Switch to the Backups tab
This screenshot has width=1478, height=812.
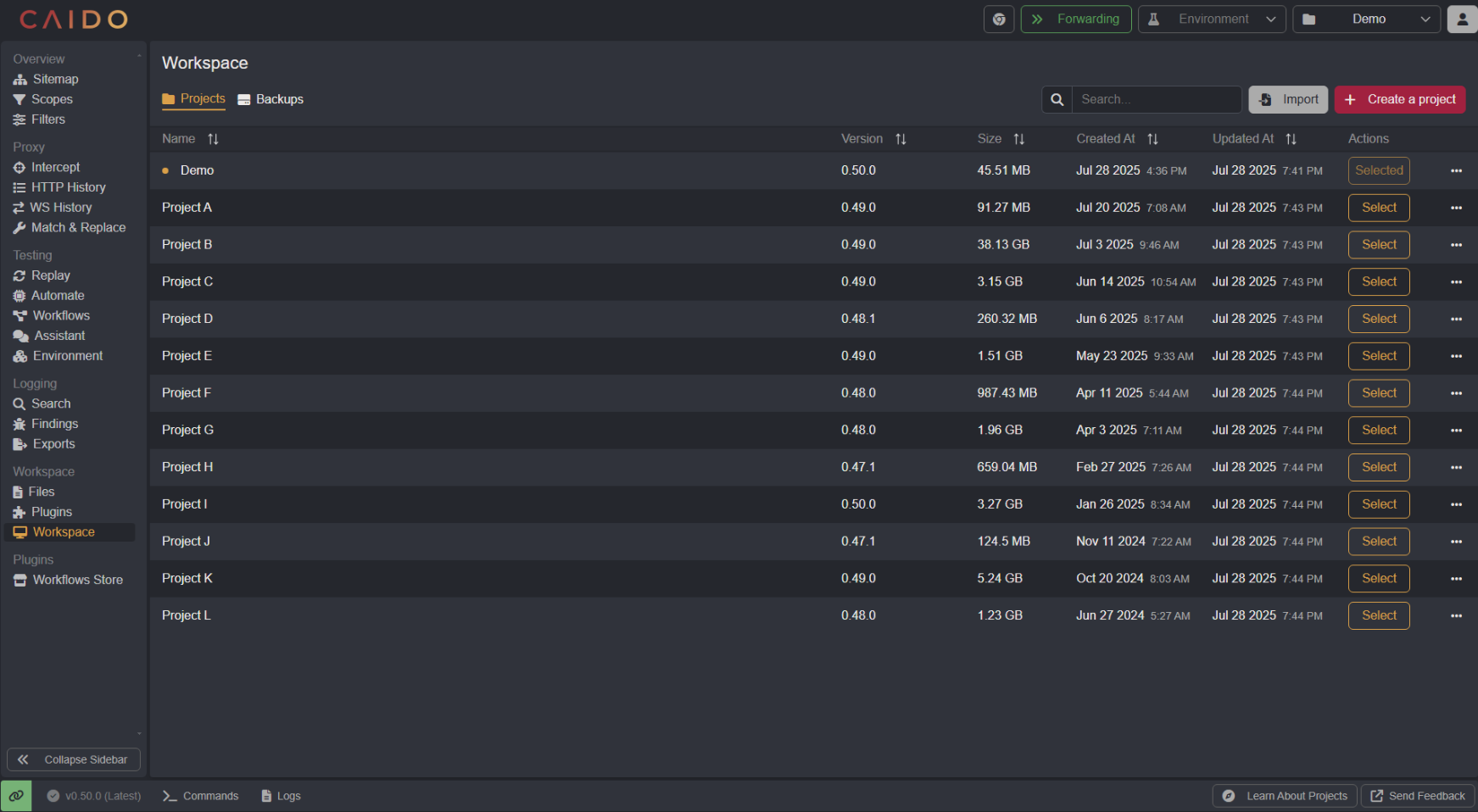click(x=270, y=99)
